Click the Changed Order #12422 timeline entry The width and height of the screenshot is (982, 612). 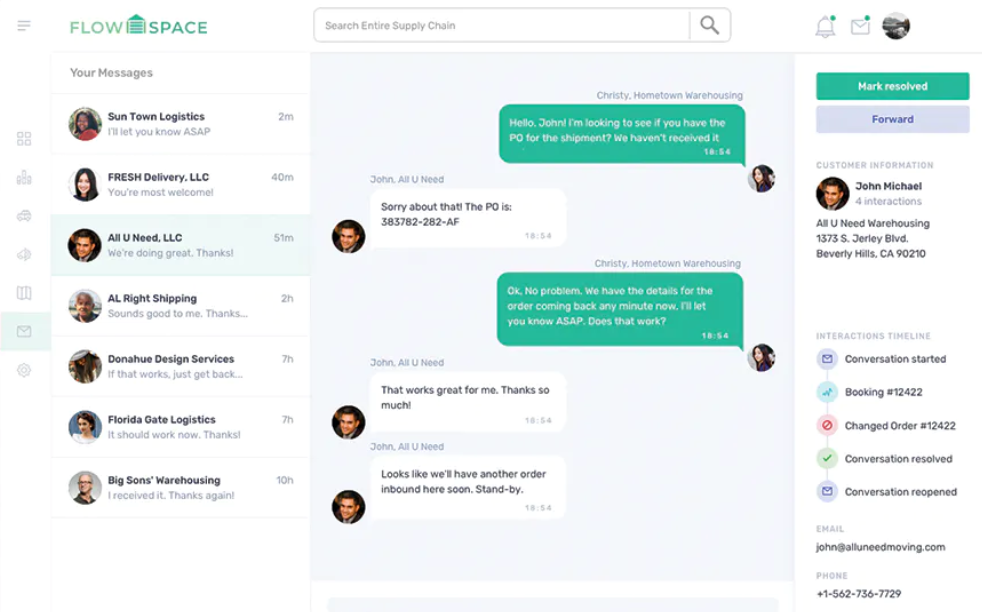pyautogui.click(x=899, y=426)
